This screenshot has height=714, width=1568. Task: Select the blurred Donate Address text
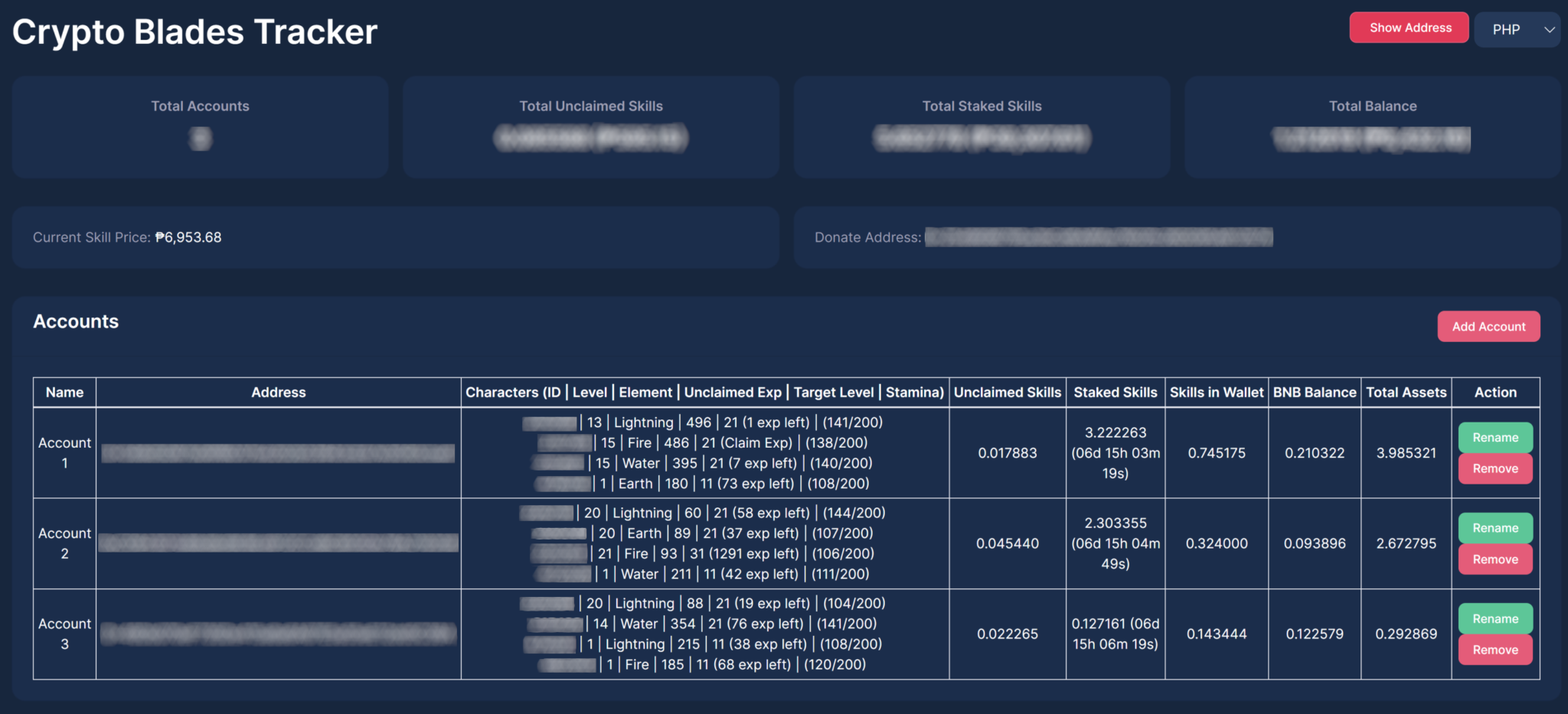1098,237
